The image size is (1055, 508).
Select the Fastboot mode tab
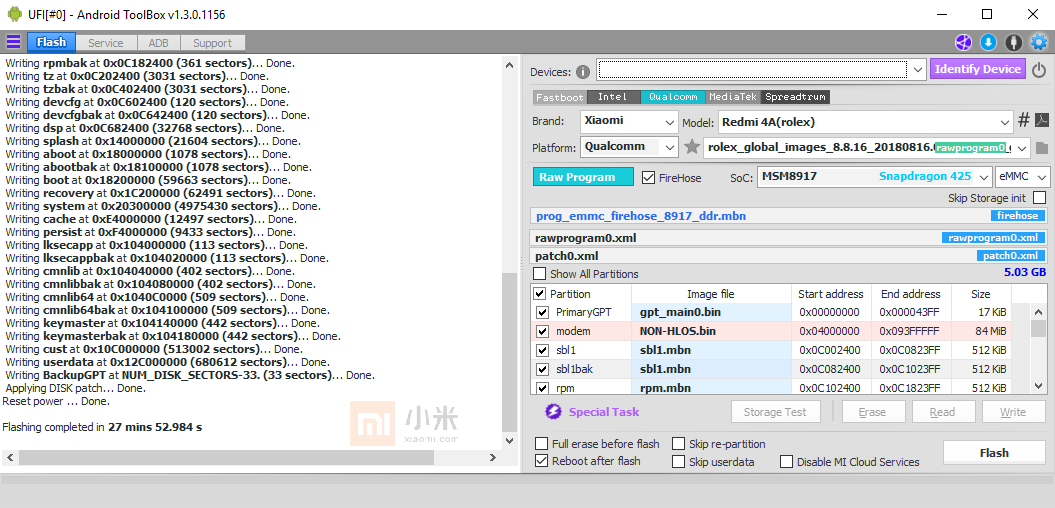(x=560, y=97)
